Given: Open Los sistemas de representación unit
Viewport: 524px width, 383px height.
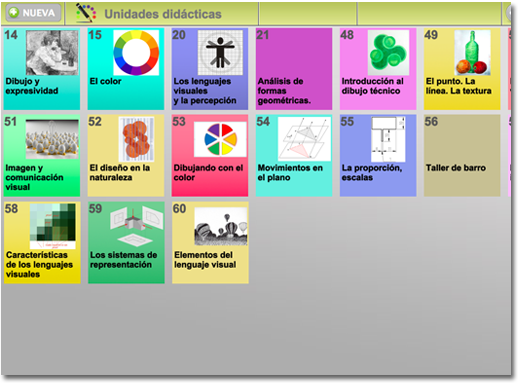Looking at the screenshot, I should click(x=126, y=243).
